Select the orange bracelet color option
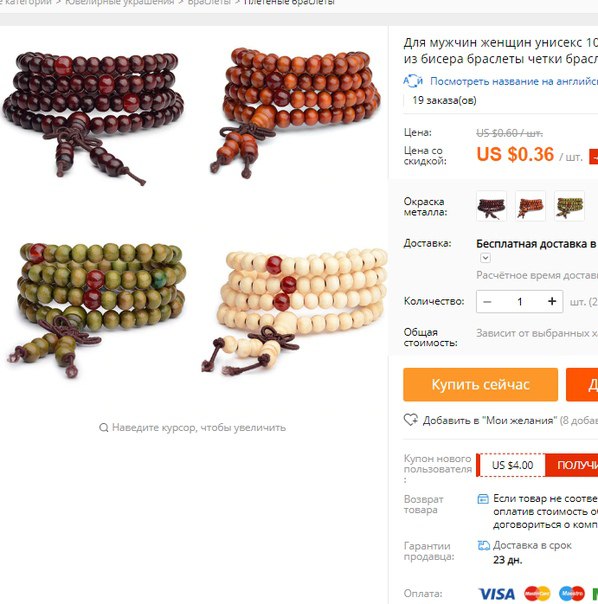The image size is (598, 604). pos(530,206)
